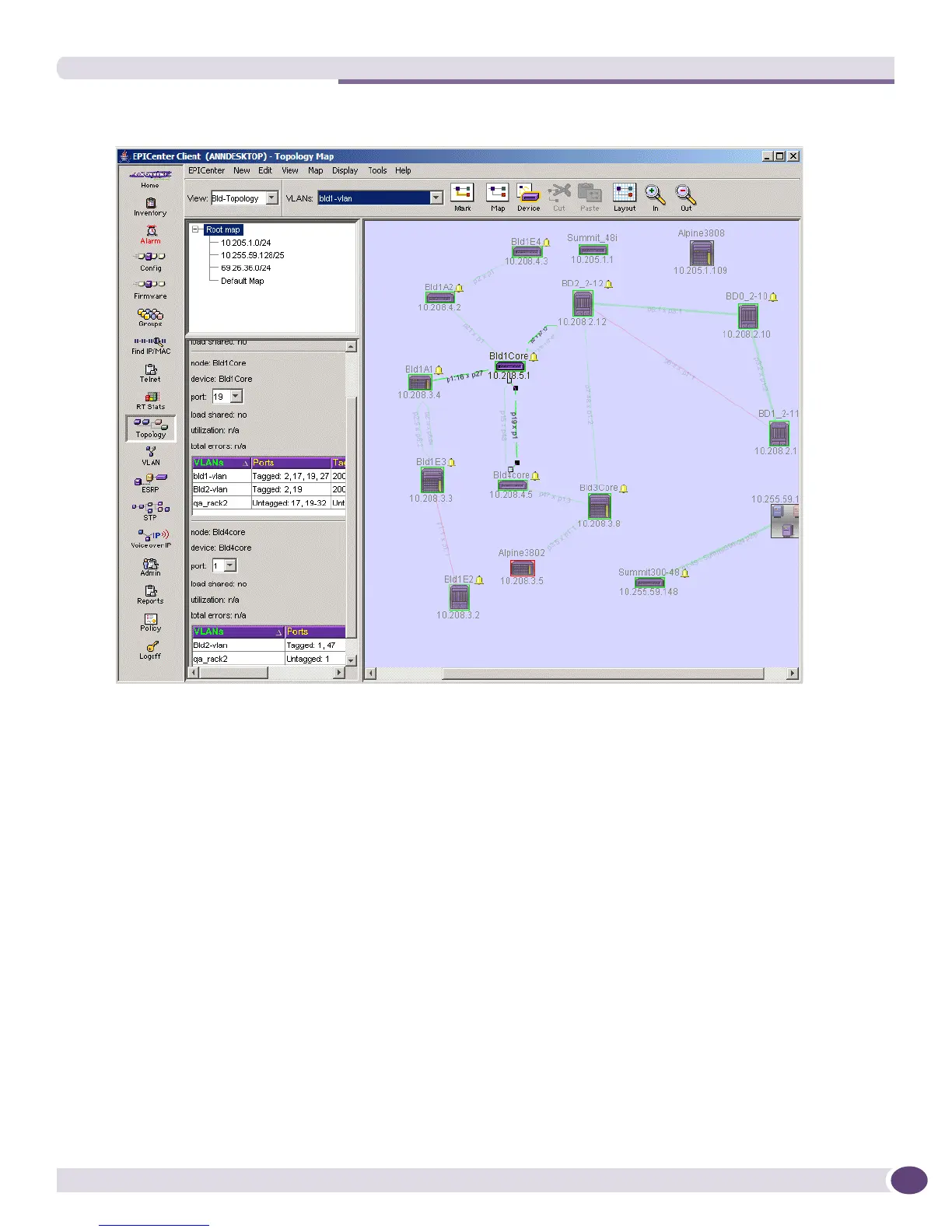Select 10.255.59.128/25 in map tree
The height and width of the screenshot is (1232, 952).
(253, 255)
